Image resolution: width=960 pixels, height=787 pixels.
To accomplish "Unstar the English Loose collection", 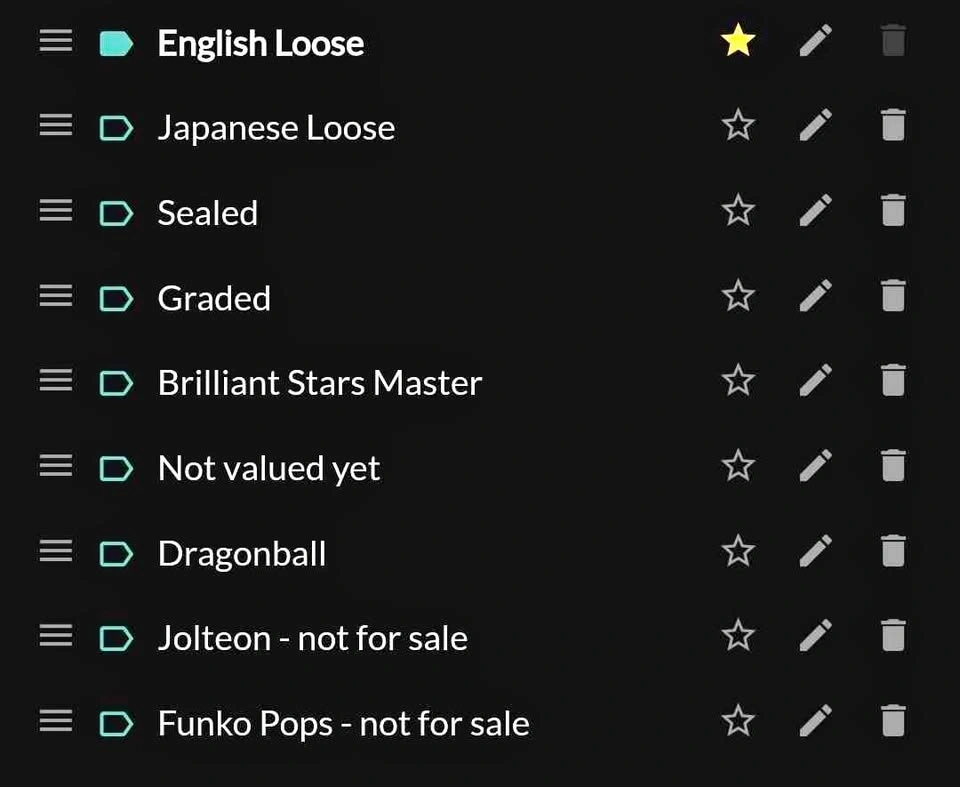I will 738,40.
